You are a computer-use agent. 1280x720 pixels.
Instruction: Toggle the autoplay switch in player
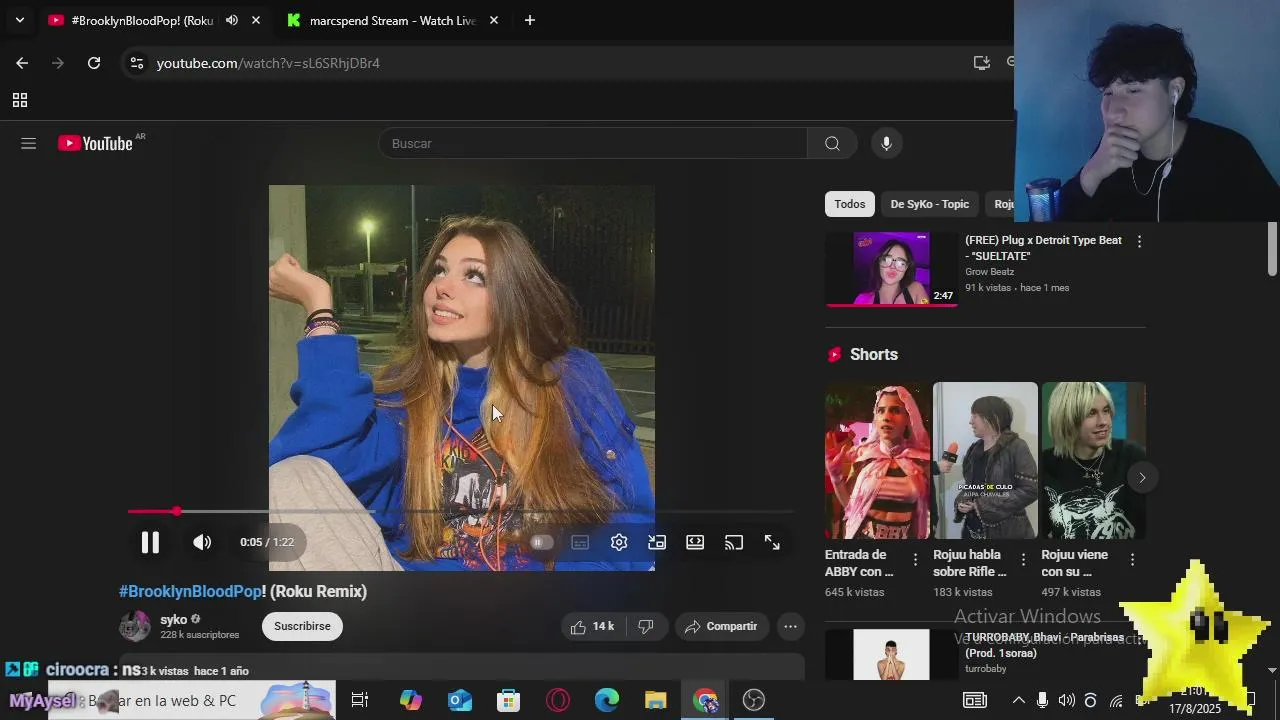(x=541, y=542)
